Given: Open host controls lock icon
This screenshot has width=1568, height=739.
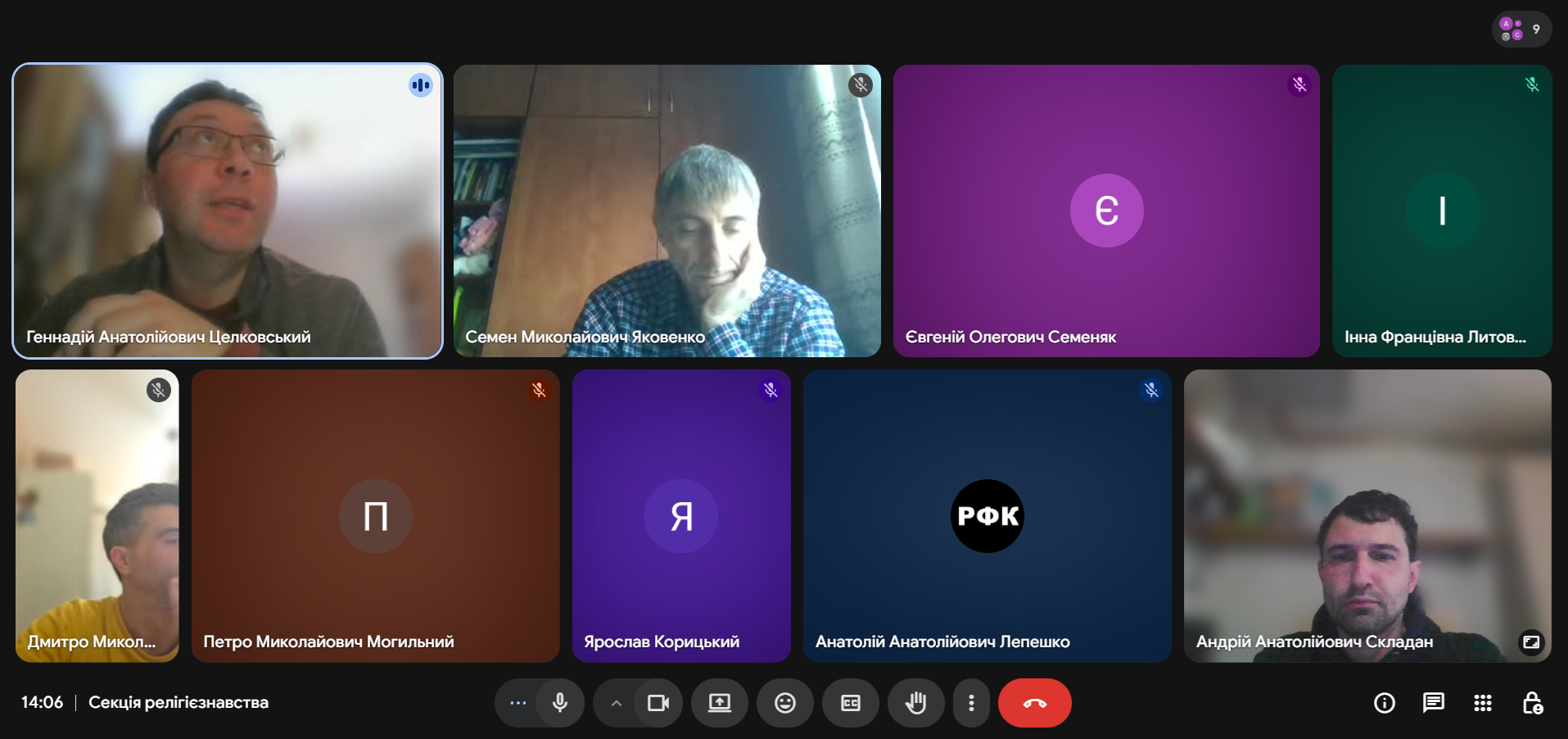Looking at the screenshot, I should 1532,703.
